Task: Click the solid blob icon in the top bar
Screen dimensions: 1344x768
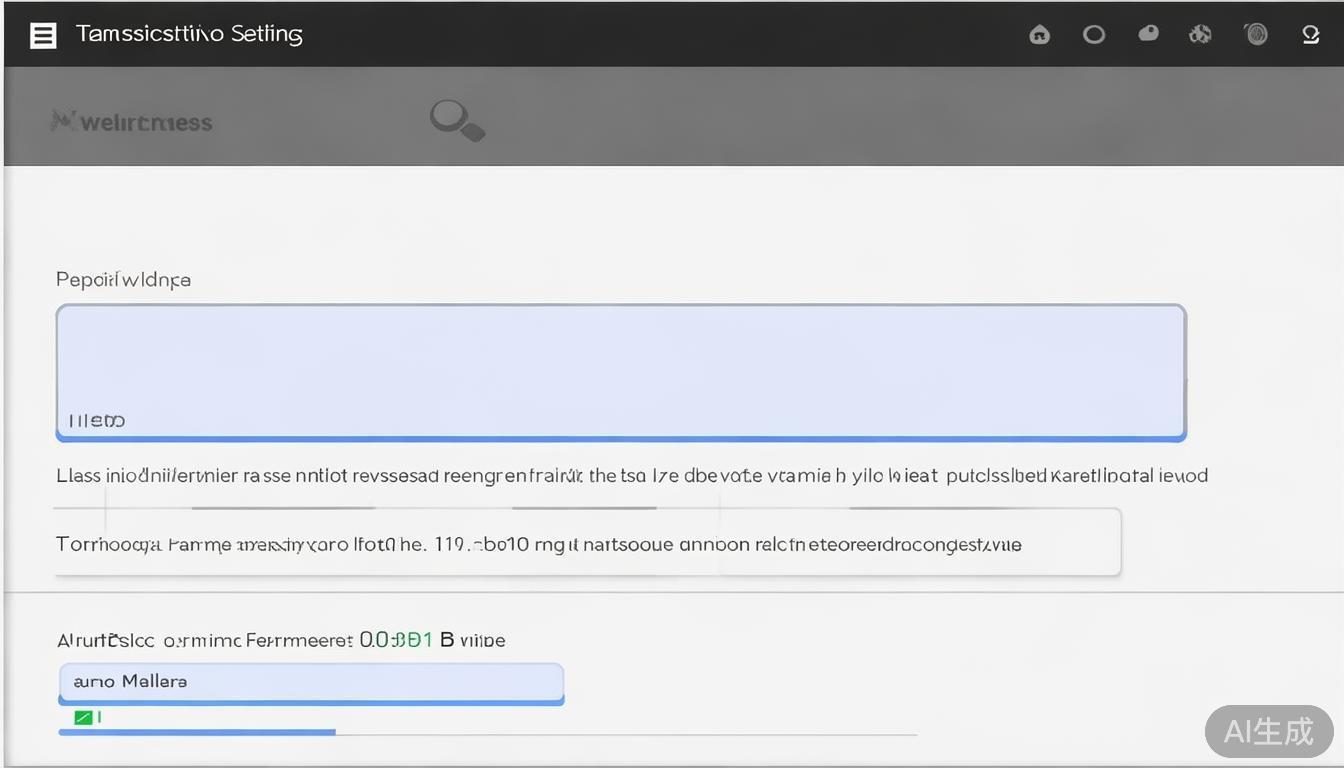Action: point(1148,34)
